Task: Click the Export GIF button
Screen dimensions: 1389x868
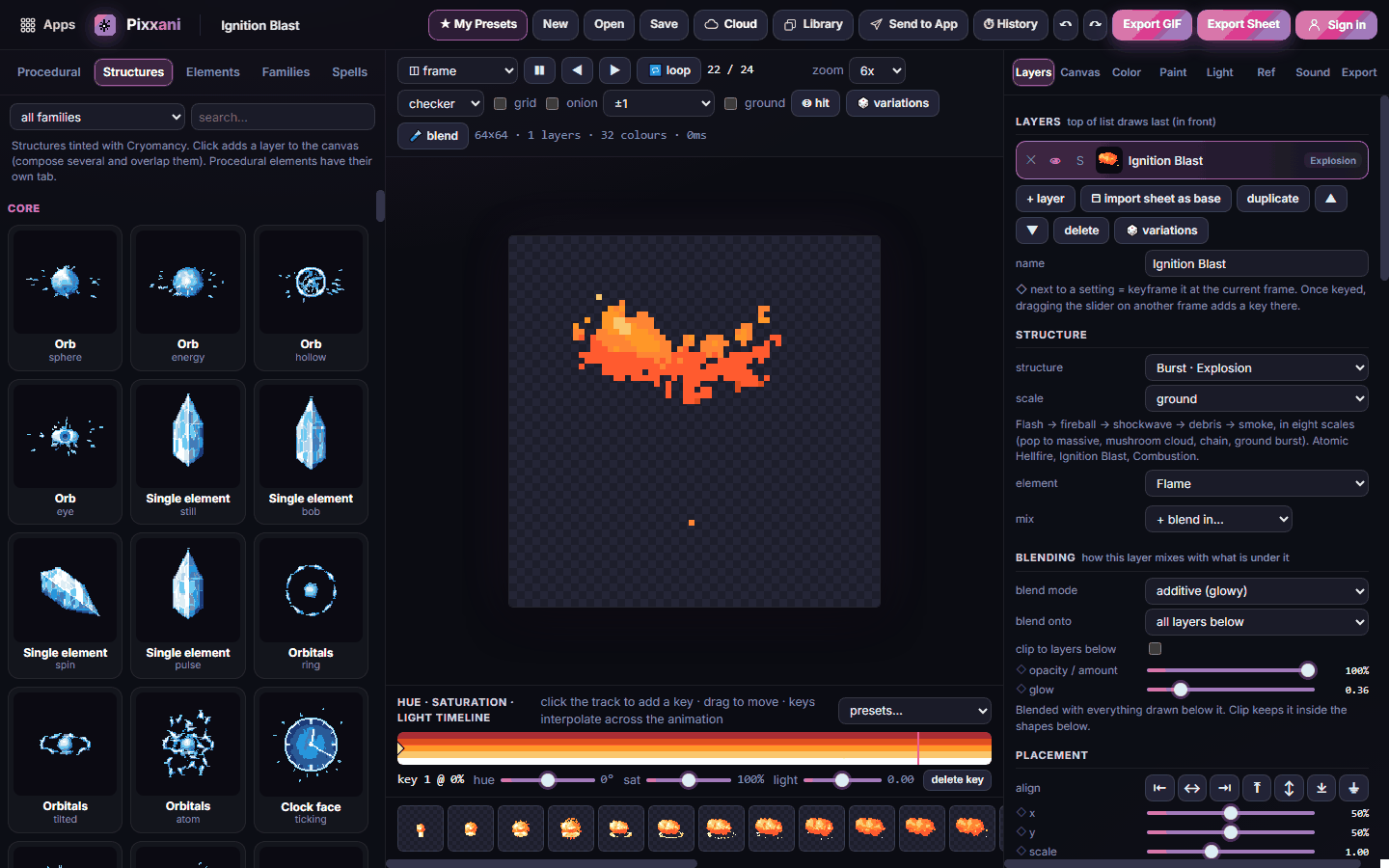Action: coord(1152,24)
